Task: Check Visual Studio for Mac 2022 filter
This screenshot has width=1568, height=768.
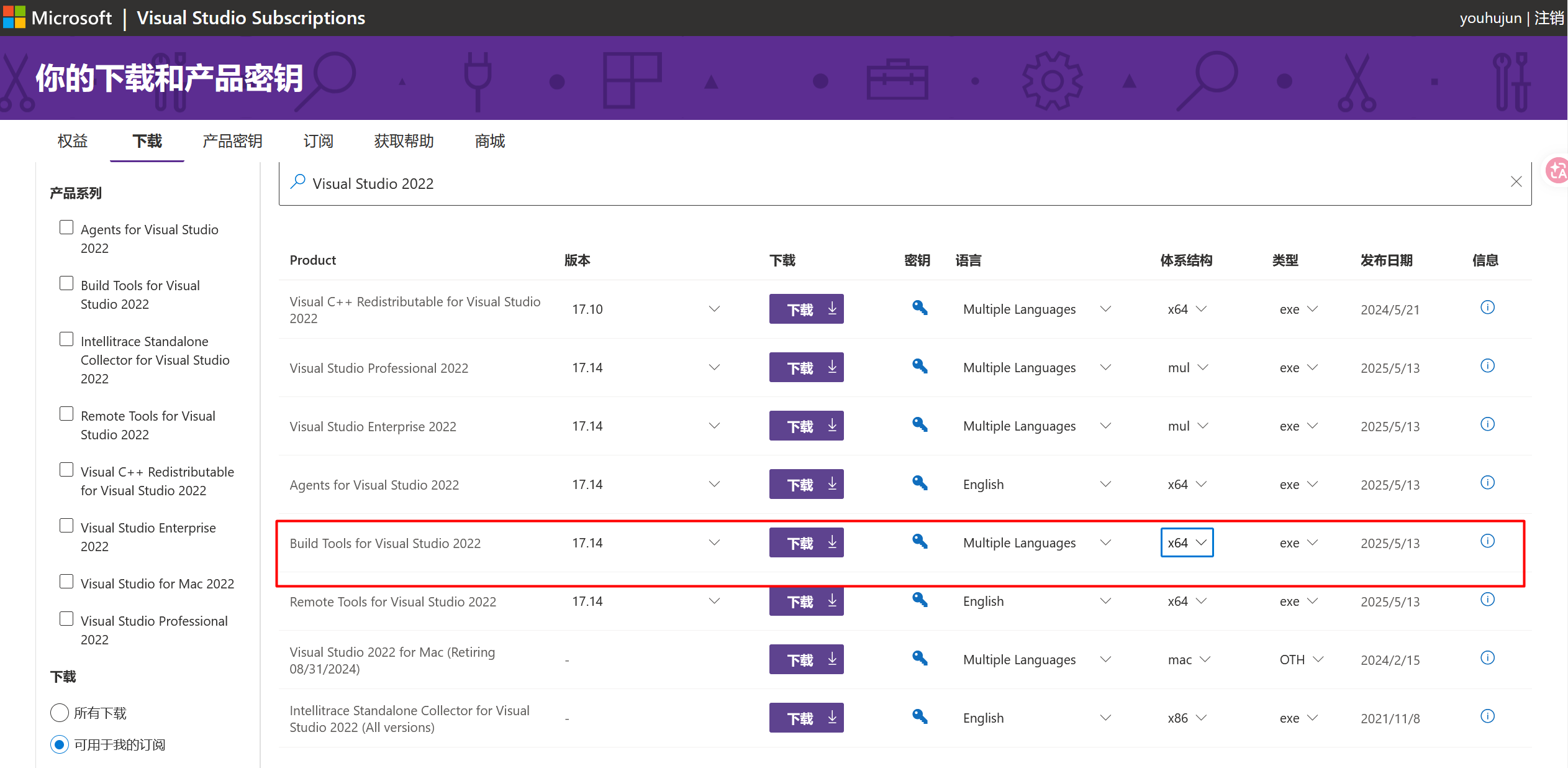Action: tap(66, 582)
